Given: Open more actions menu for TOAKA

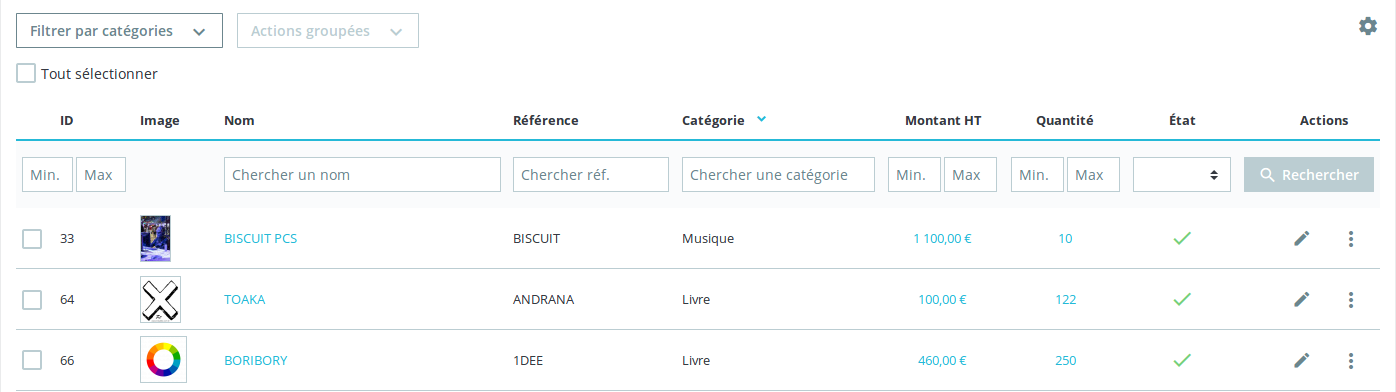Looking at the screenshot, I should pos(1351,299).
